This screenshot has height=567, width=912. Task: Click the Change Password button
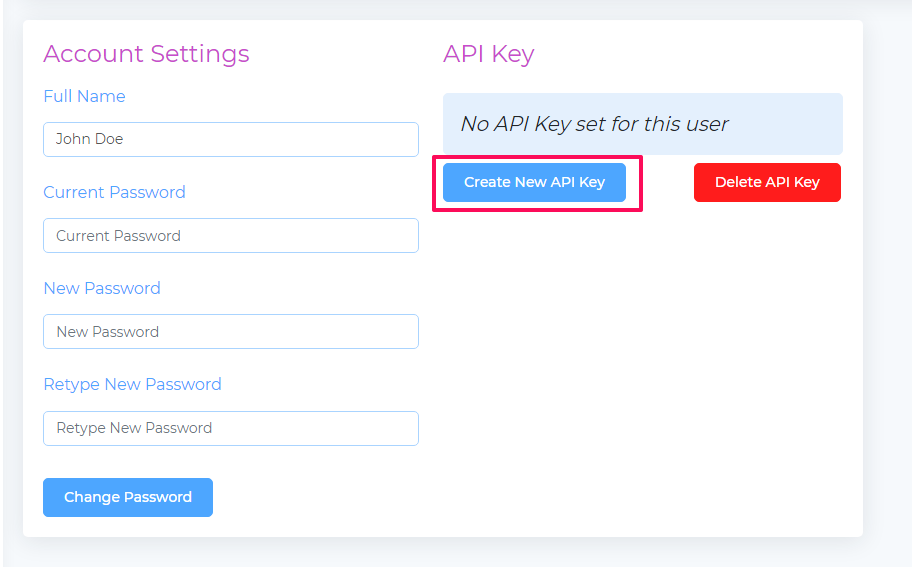tap(128, 497)
